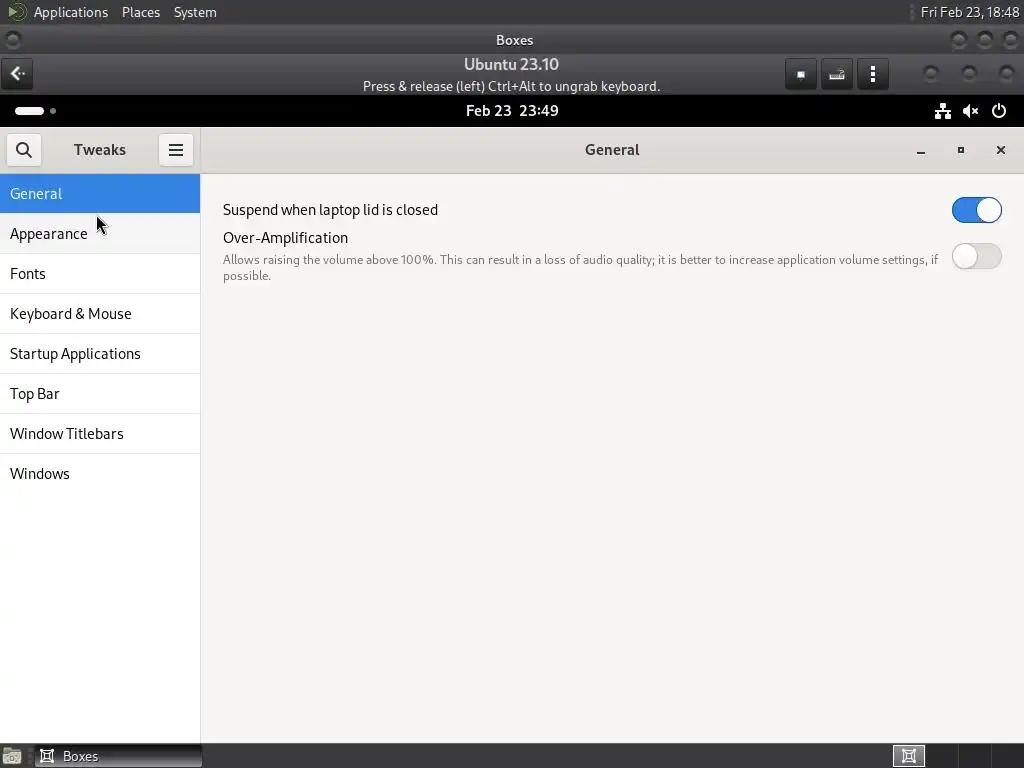The image size is (1024, 768).
Task: Click the Over-Amplification description text
Action: point(581,268)
